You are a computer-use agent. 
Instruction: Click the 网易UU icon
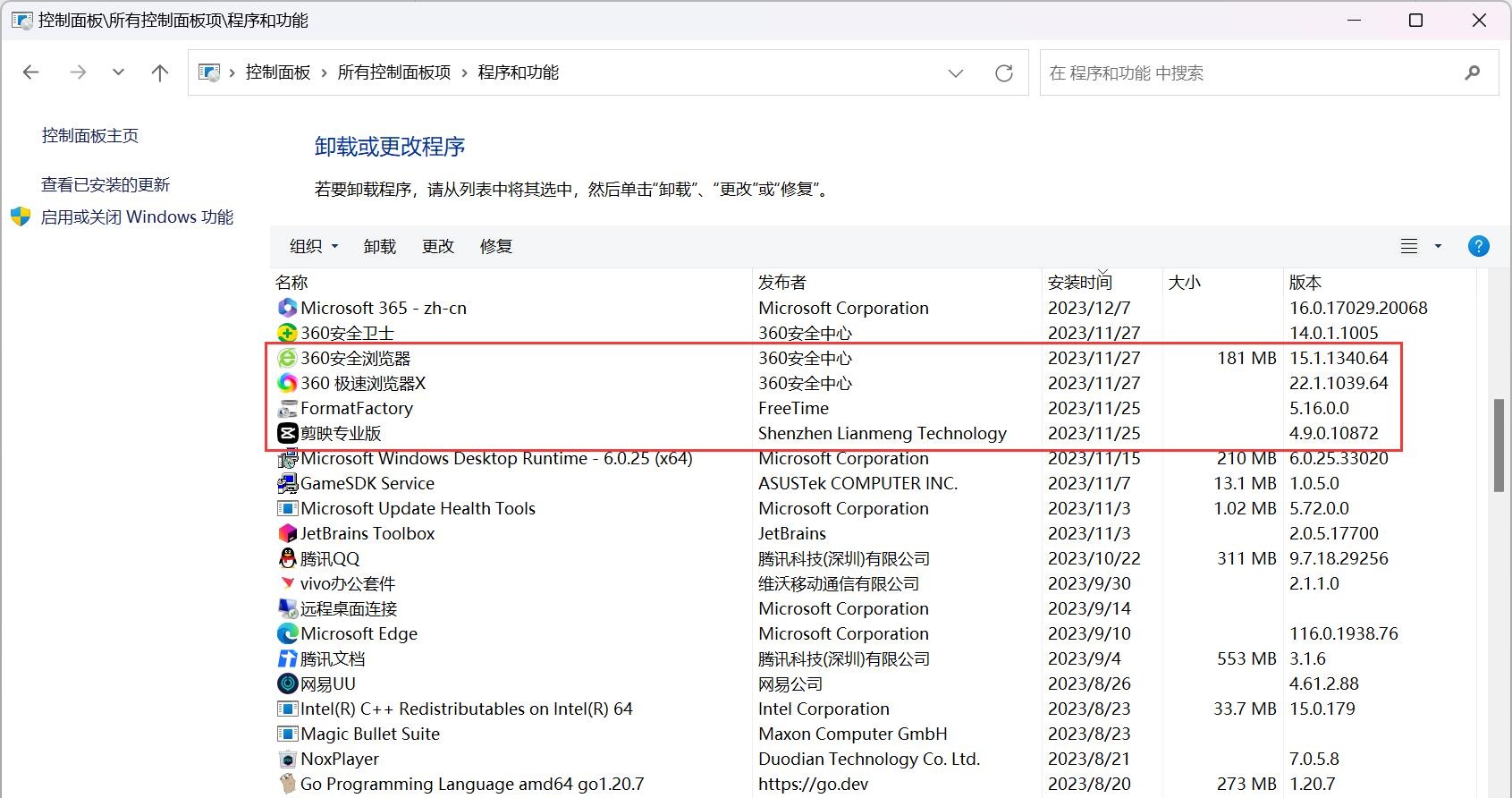[x=287, y=683]
